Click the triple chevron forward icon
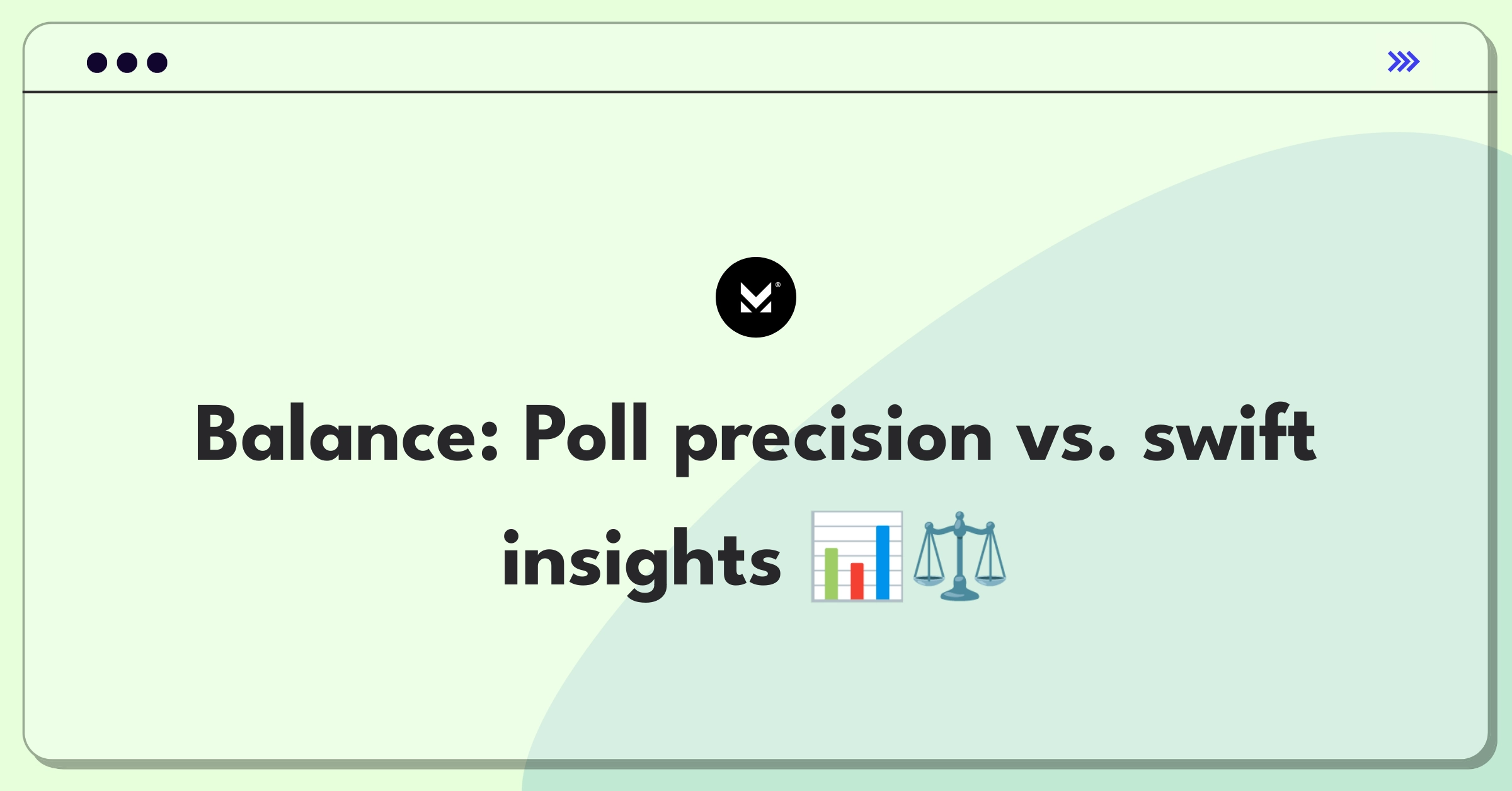The height and width of the screenshot is (791, 1512). [1404, 62]
